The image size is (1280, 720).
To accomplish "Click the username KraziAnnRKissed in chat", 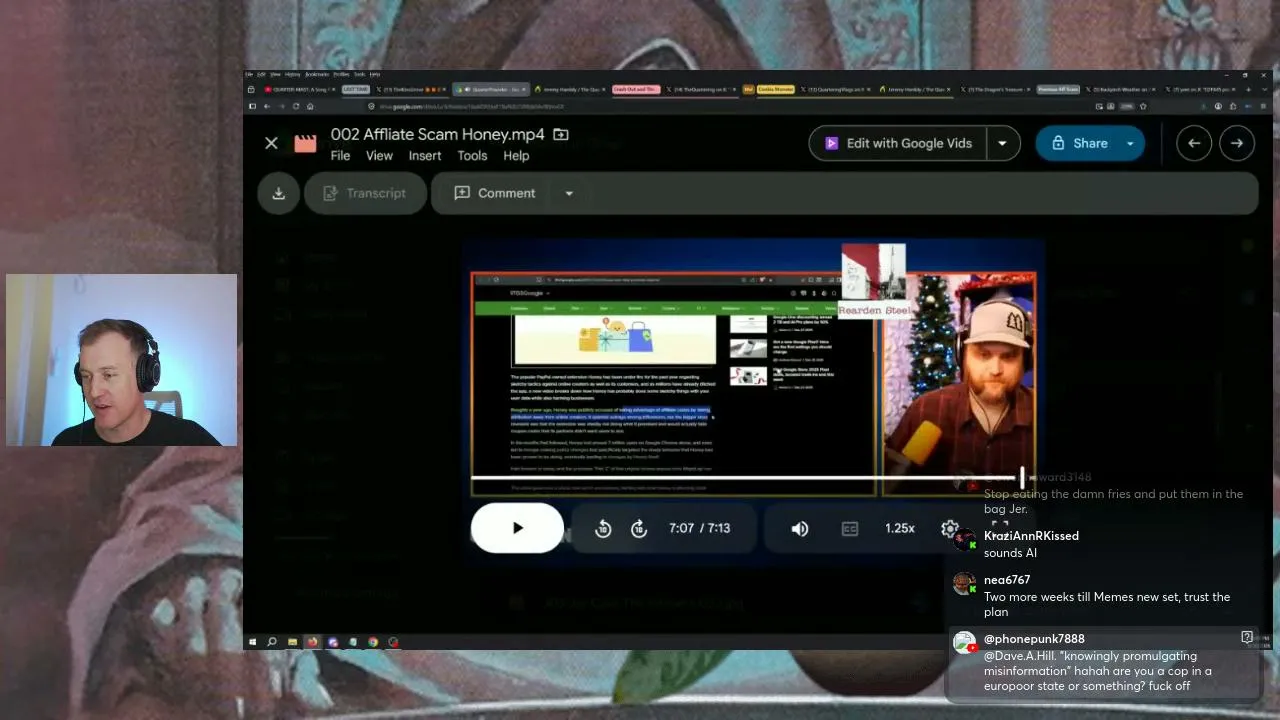I will coord(1031,536).
